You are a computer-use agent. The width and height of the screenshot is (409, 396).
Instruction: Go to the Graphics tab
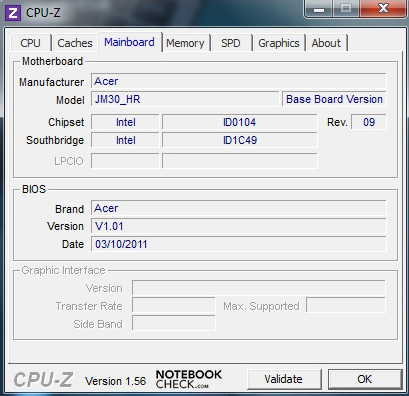[279, 43]
